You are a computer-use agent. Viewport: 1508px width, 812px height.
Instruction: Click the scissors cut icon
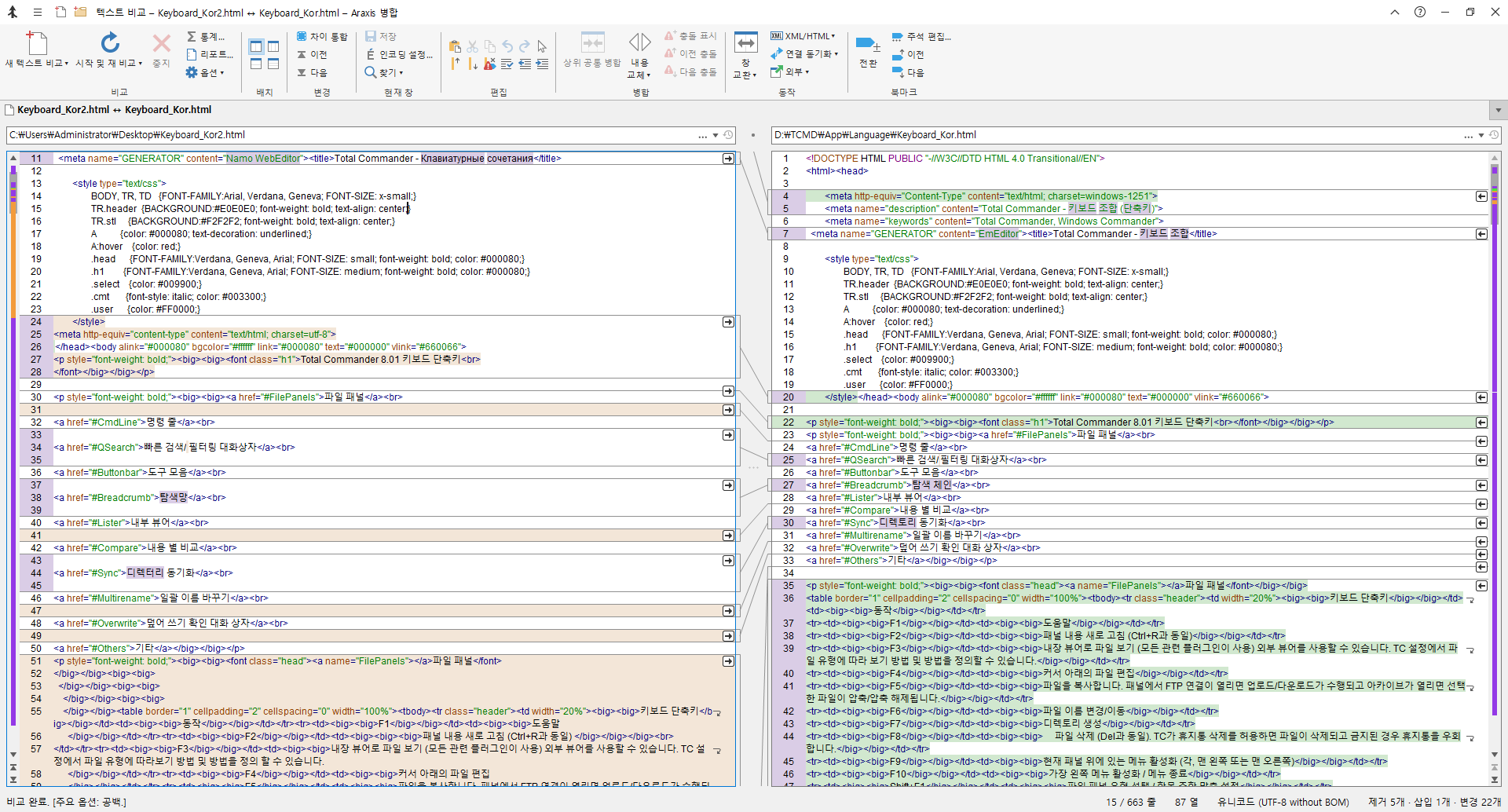pyautogui.click(x=473, y=46)
